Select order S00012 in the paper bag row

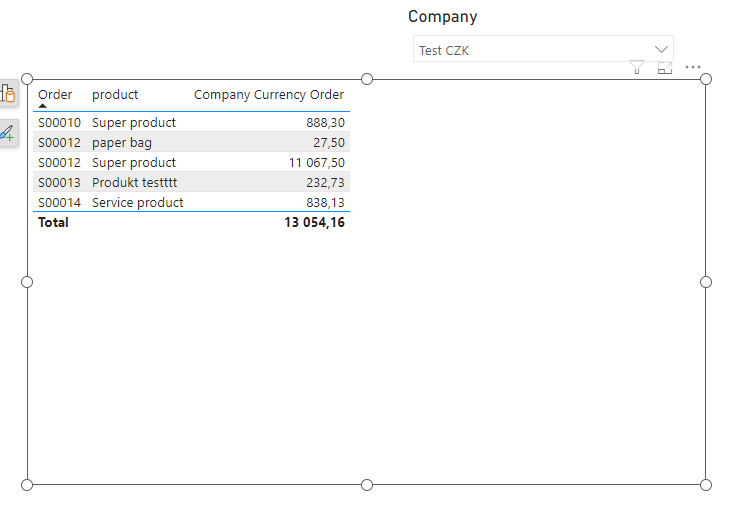(59, 143)
